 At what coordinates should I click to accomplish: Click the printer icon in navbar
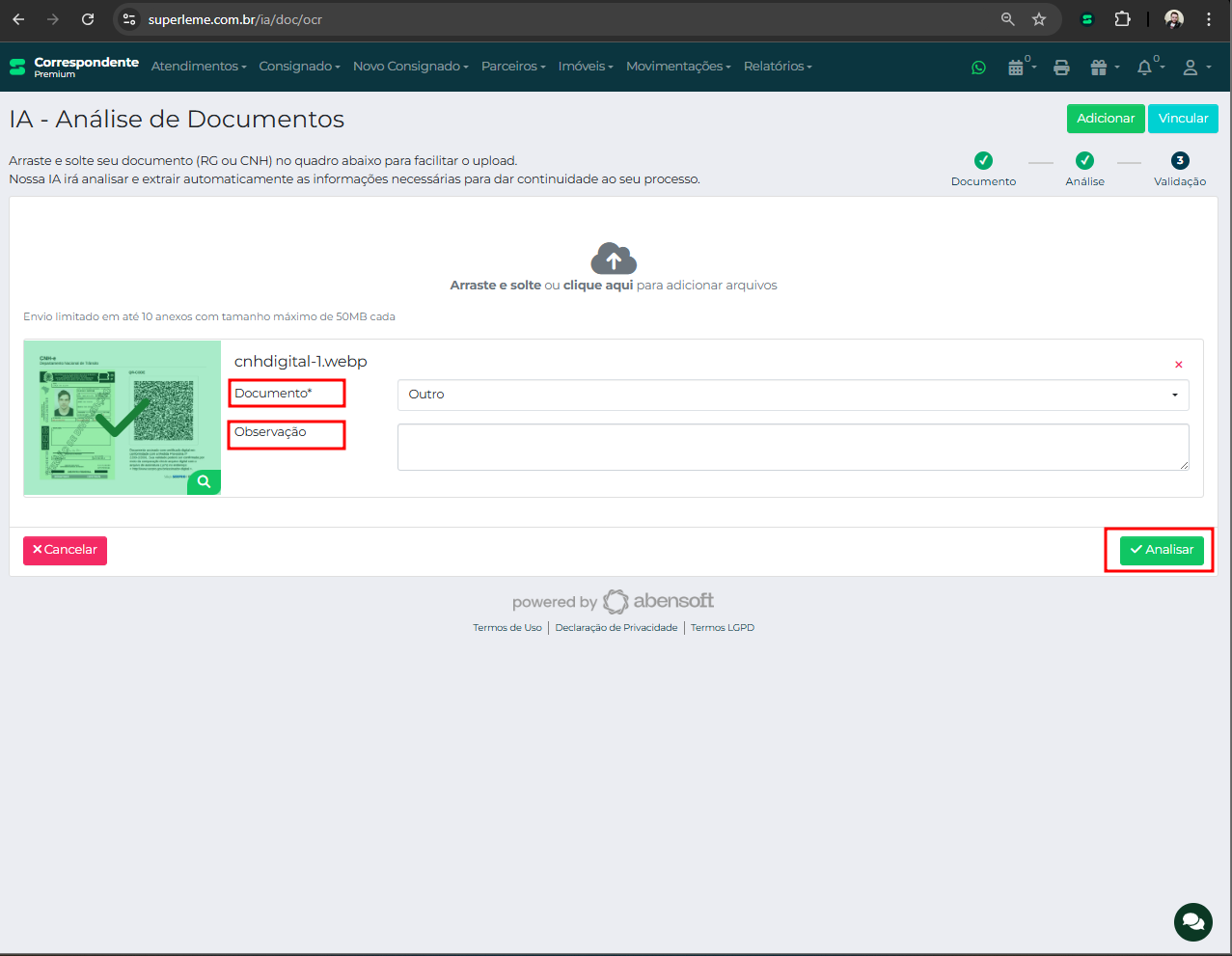(1061, 68)
